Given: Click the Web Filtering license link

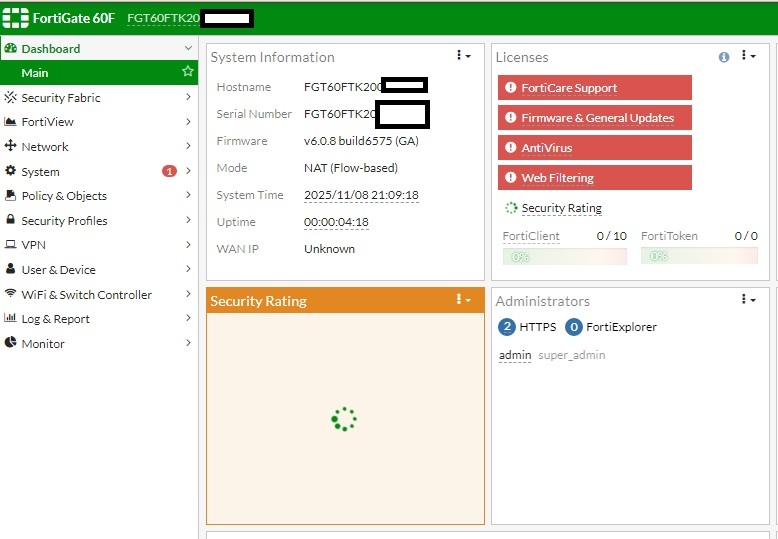Looking at the screenshot, I should tap(558, 178).
